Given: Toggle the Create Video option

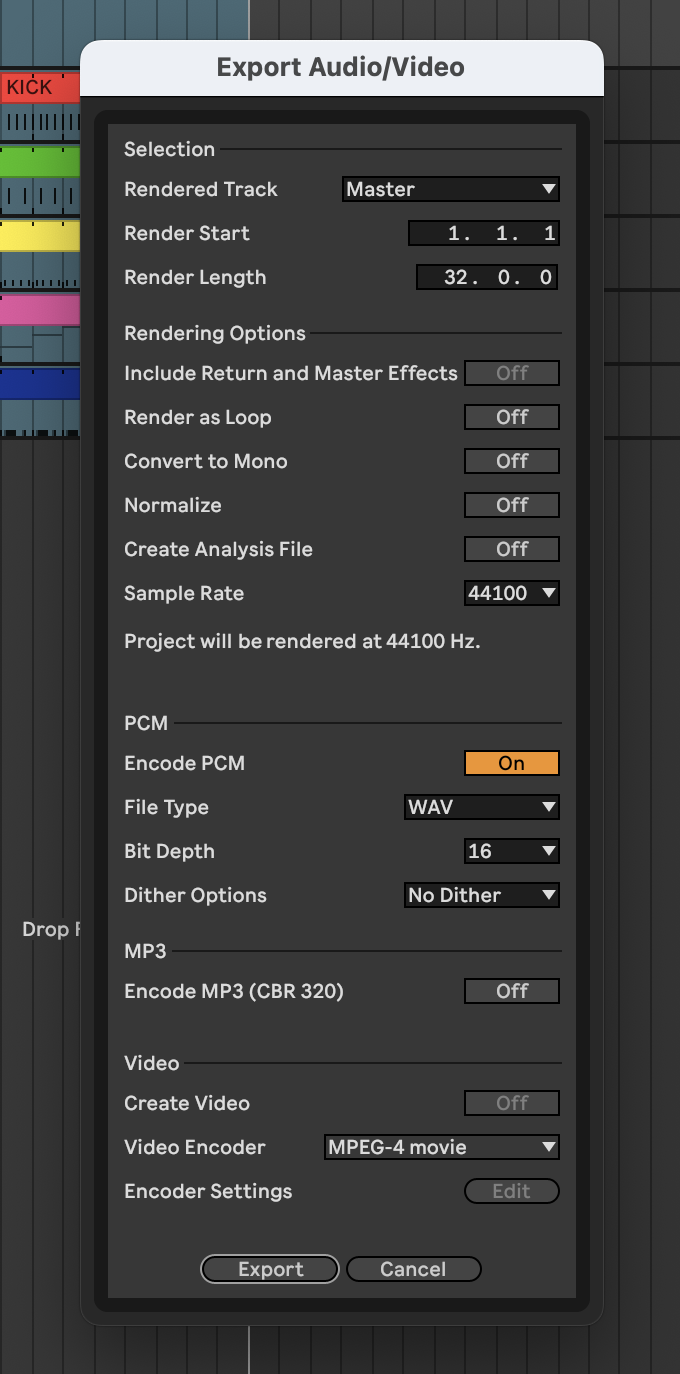Looking at the screenshot, I should pos(511,1103).
